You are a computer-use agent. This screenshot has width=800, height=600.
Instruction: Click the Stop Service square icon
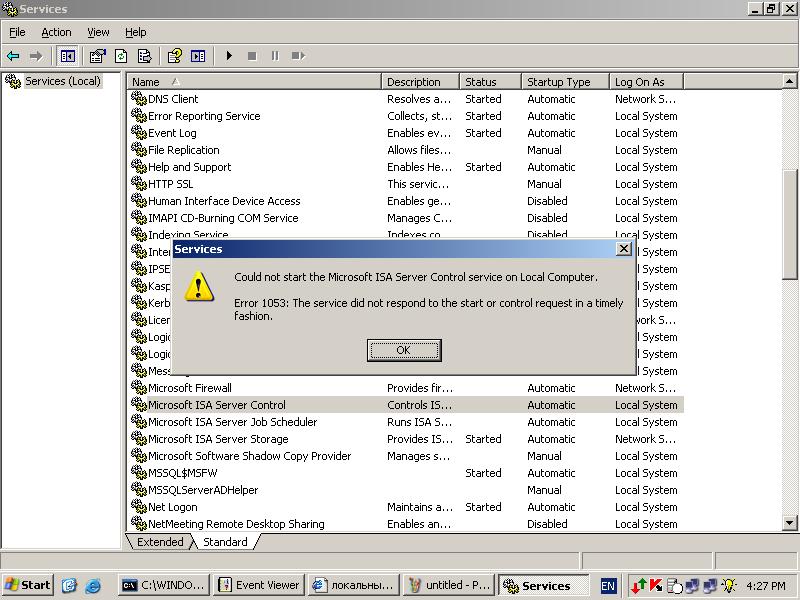point(252,56)
